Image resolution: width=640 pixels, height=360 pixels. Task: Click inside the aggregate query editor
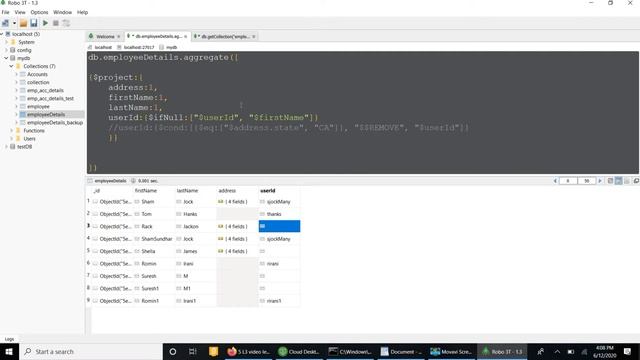[362, 113]
